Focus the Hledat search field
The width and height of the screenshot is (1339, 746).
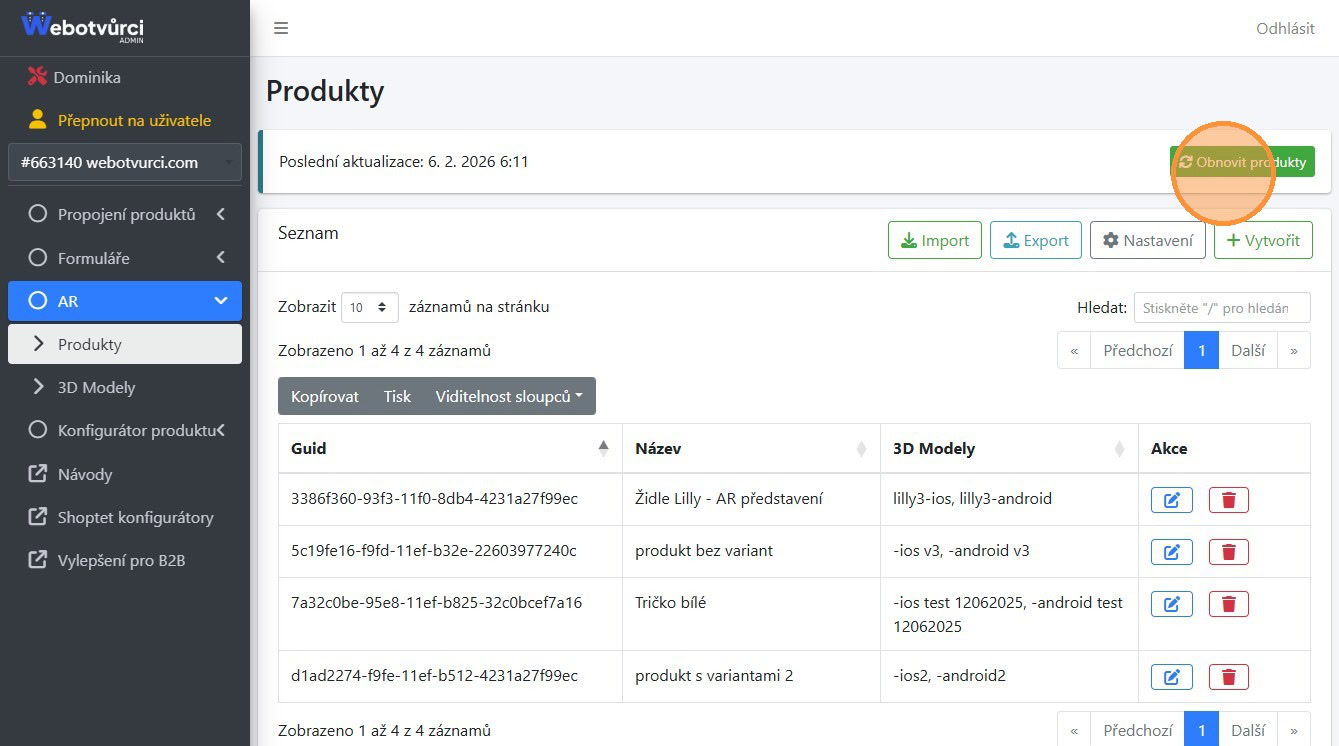tap(1222, 308)
